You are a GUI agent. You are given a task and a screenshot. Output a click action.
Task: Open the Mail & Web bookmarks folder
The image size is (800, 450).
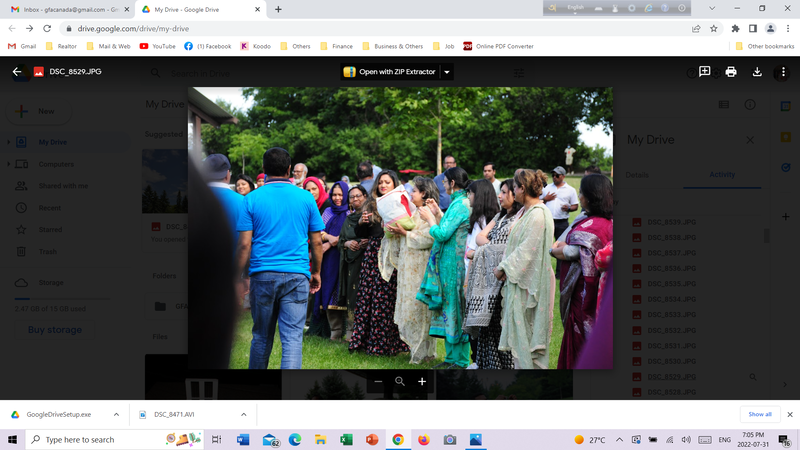click(108, 46)
